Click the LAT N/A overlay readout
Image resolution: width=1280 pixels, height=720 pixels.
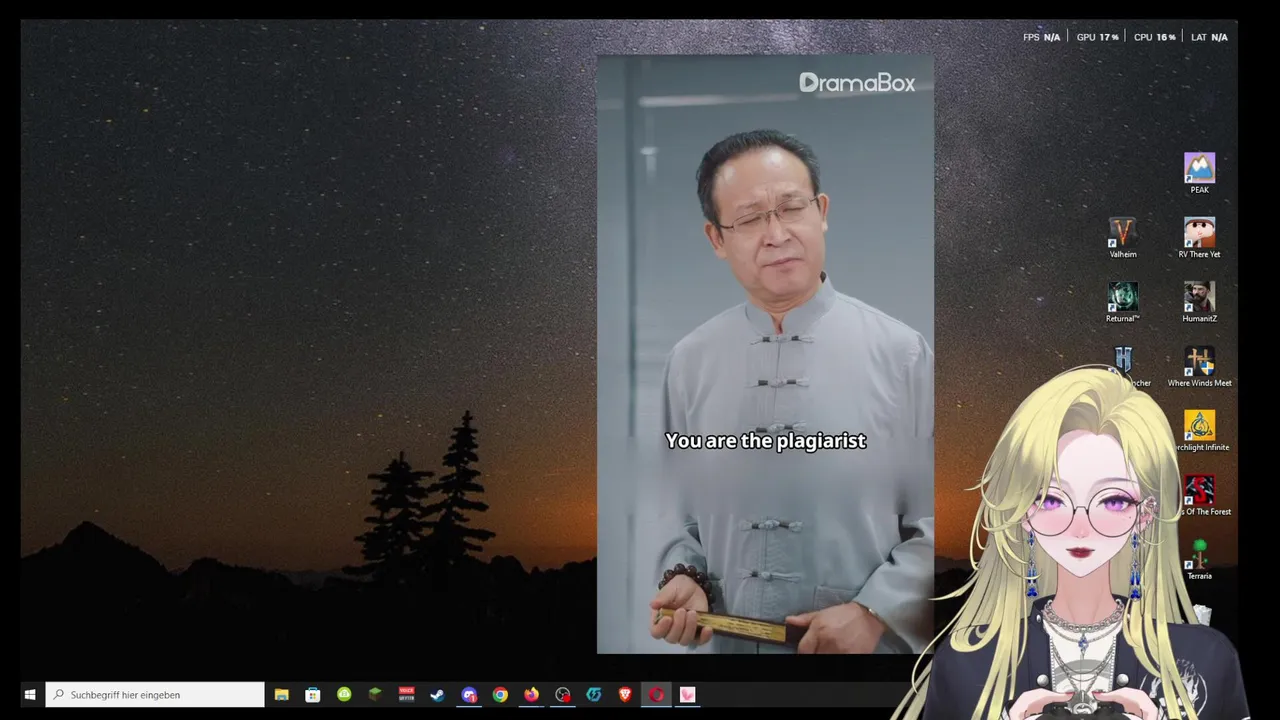[1209, 37]
